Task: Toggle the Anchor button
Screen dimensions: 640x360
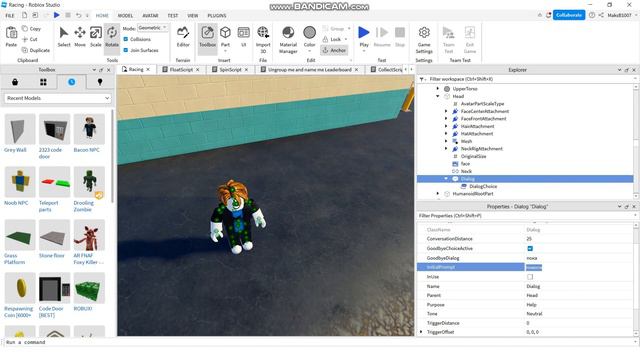Action: click(334, 50)
